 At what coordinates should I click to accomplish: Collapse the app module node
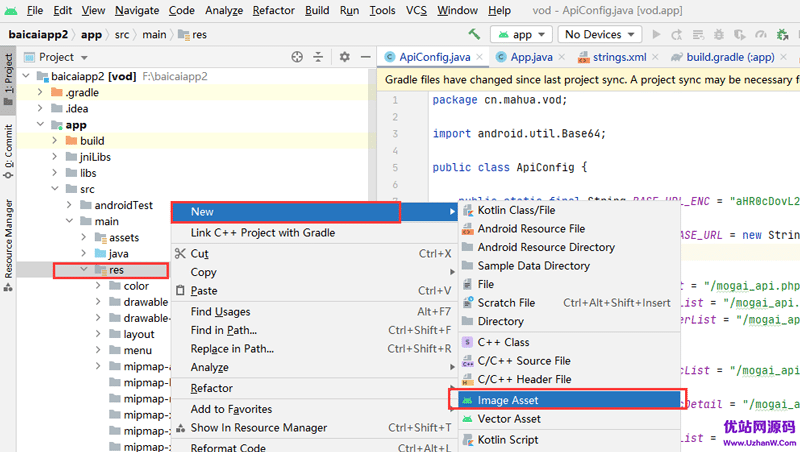tap(40, 124)
